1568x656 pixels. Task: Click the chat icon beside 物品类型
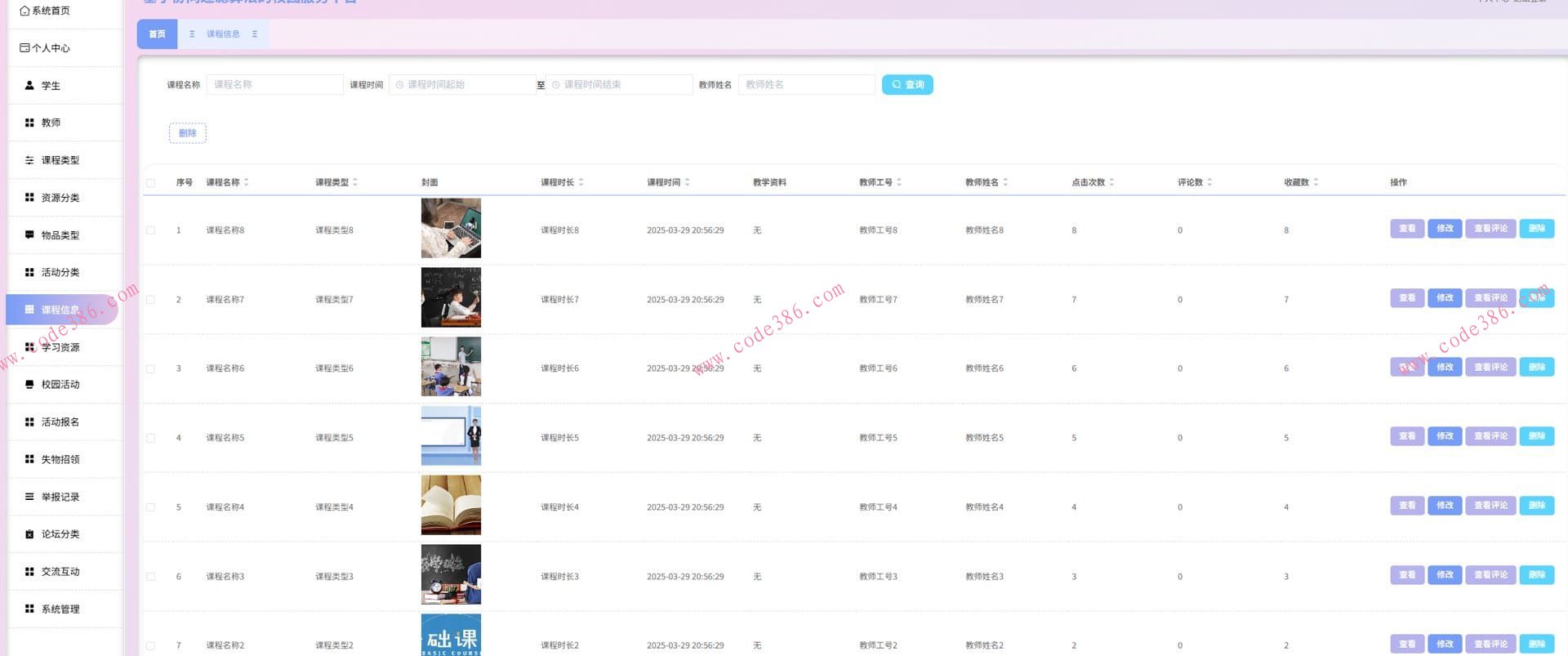point(29,235)
